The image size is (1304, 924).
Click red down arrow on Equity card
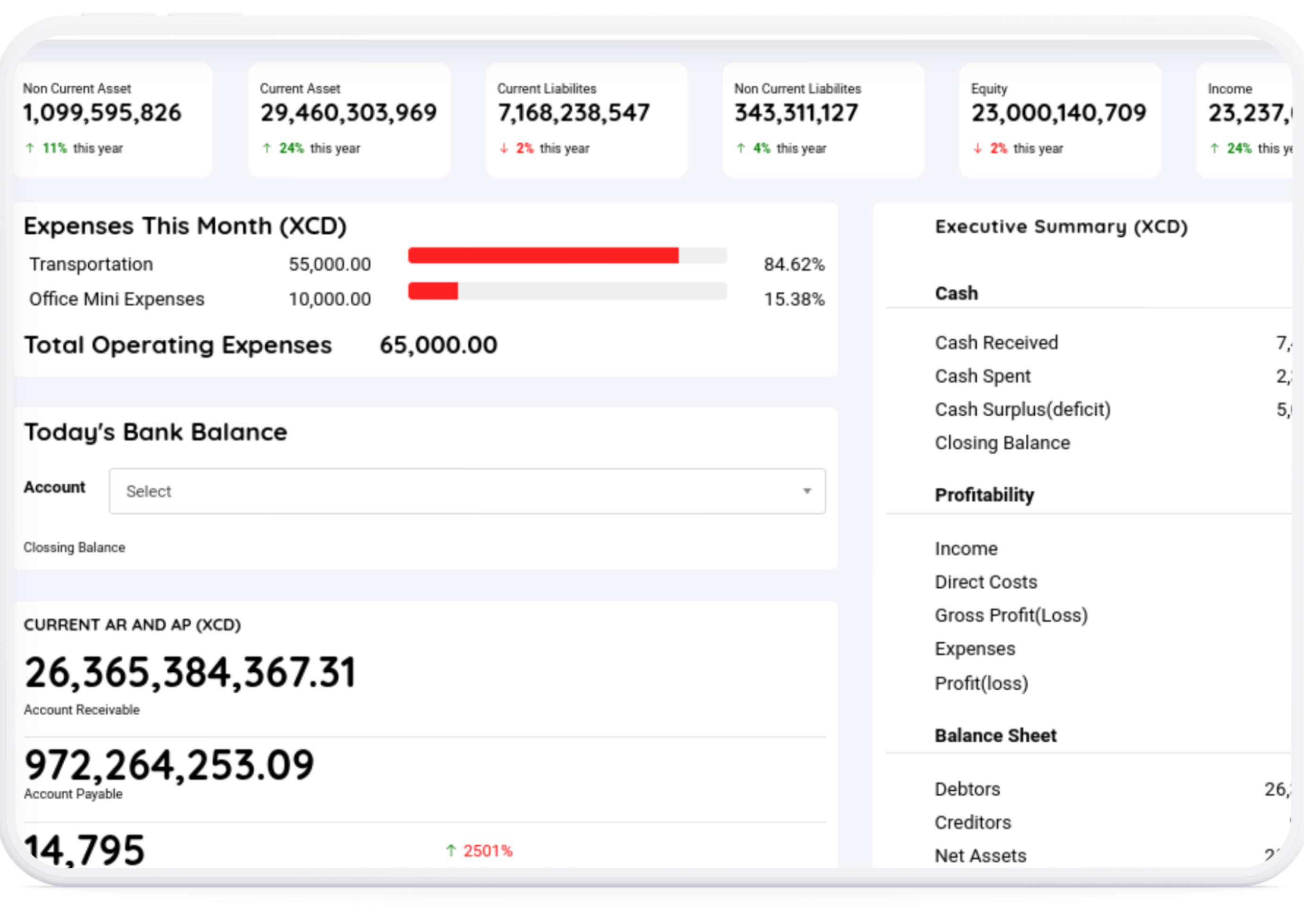coord(978,148)
